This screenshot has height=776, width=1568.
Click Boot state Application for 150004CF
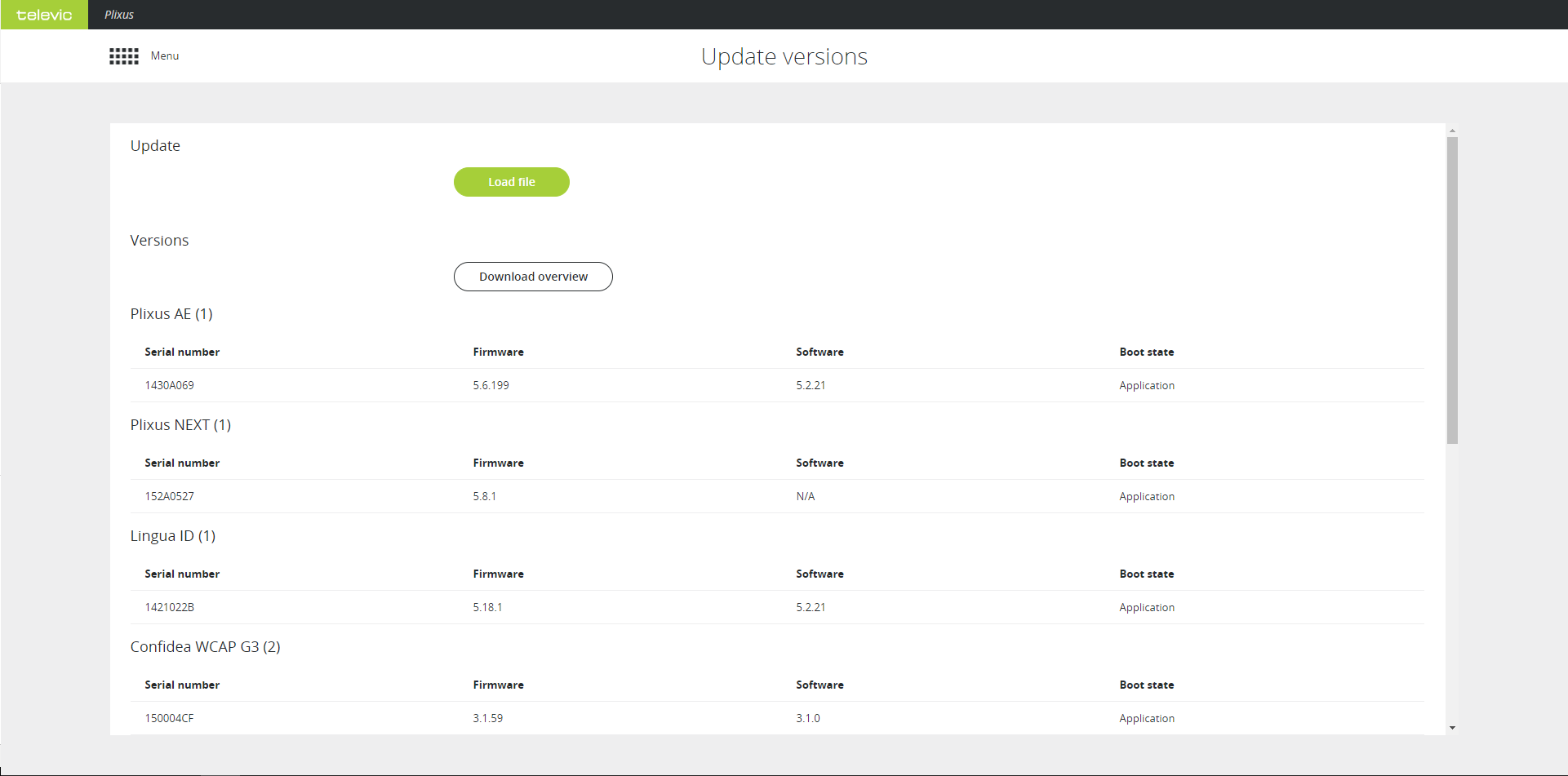click(x=1147, y=718)
